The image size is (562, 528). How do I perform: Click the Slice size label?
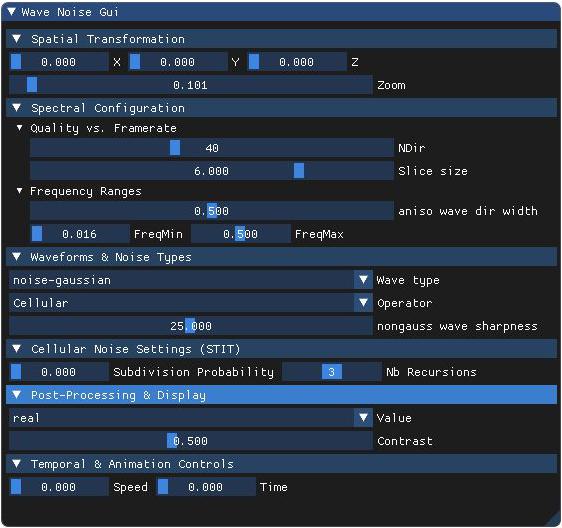click(433, 171)
